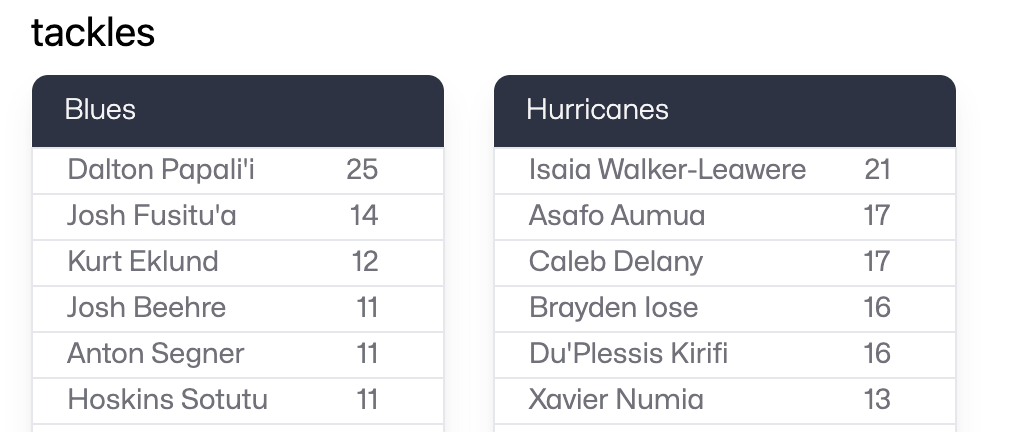Click Isaia Walker-Leawere's tackle count 21

tap(877, 170)
